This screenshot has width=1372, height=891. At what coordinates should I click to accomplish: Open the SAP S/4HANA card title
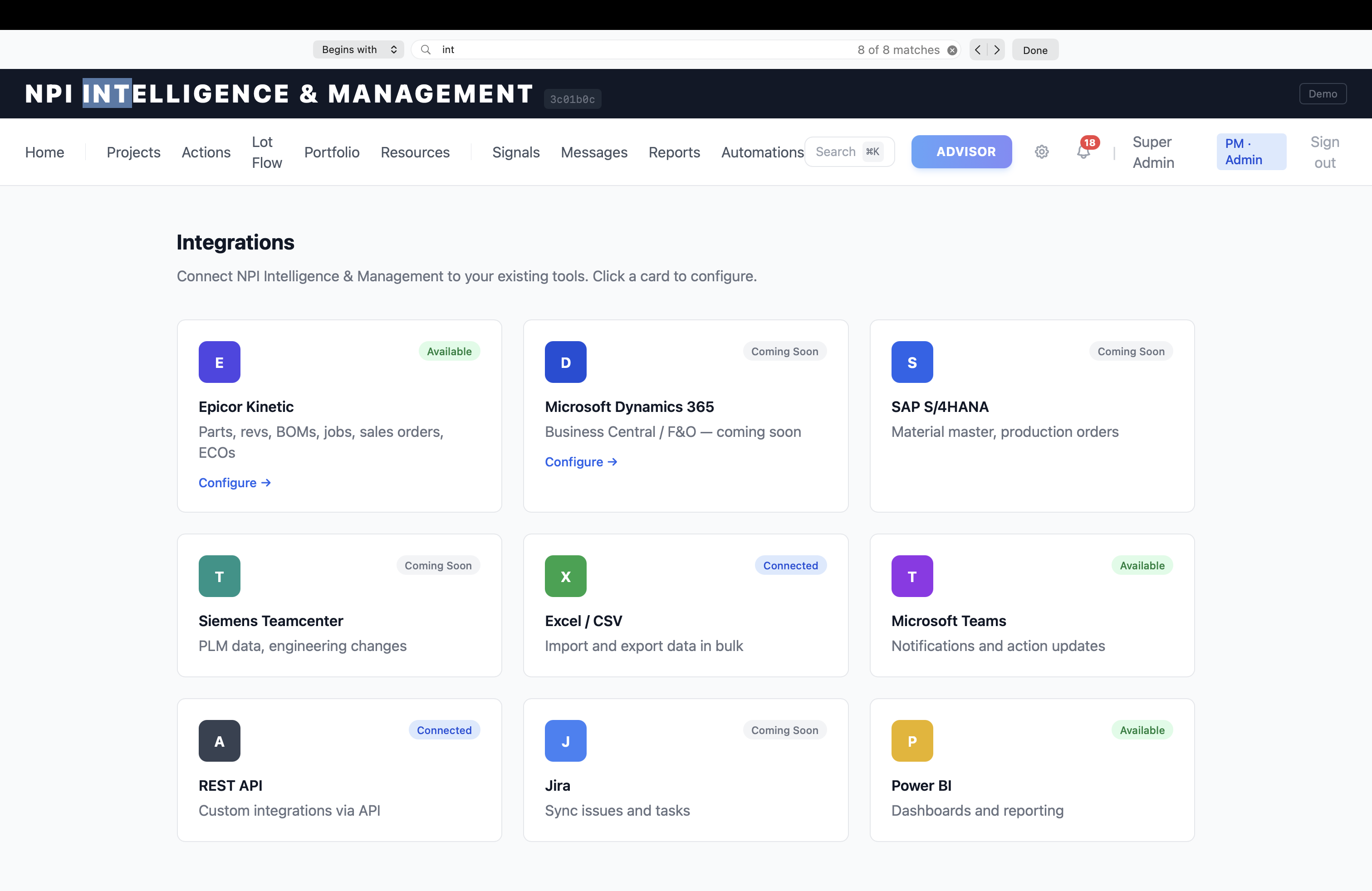click(940, 407)
